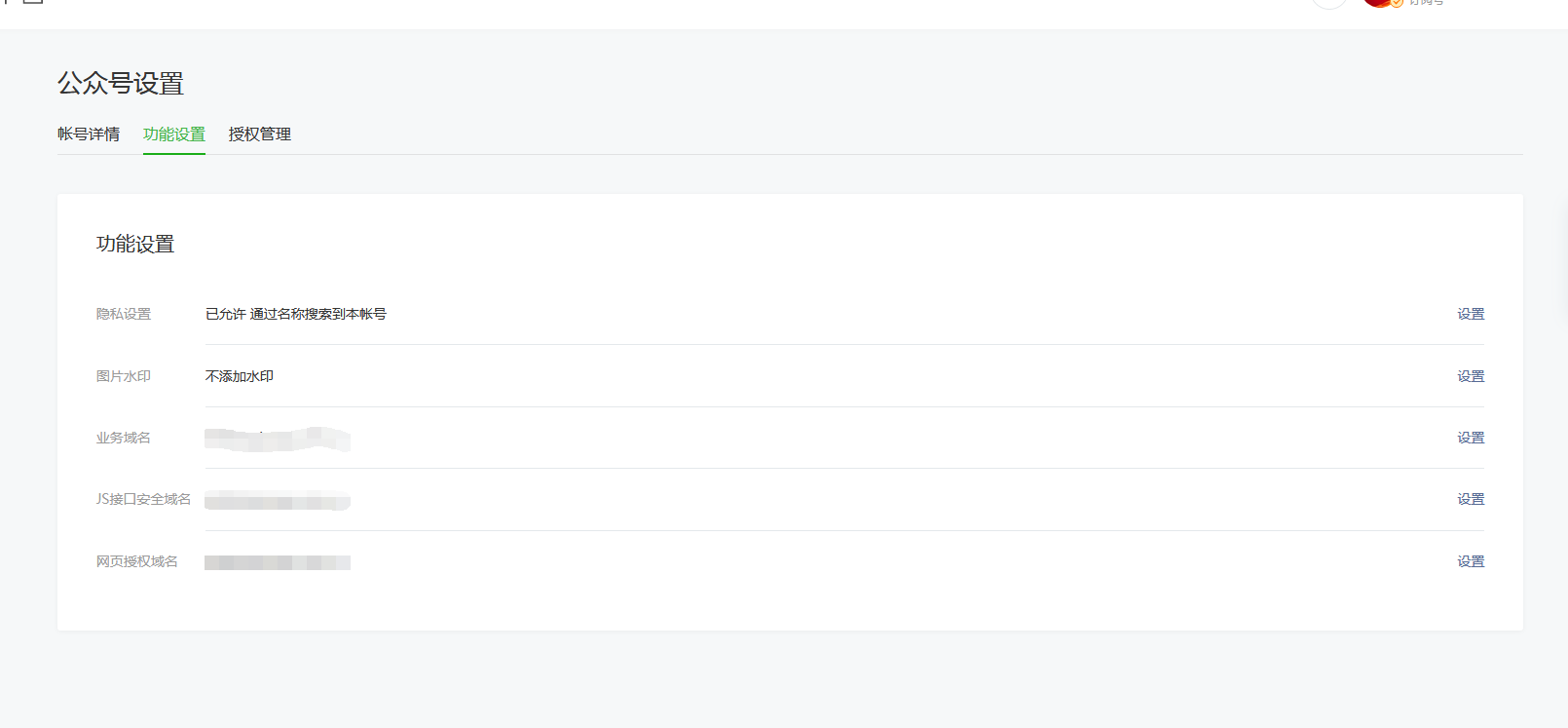Click the red account avatar at top right
The image size is (1568, 728).
coord(1377,3)
